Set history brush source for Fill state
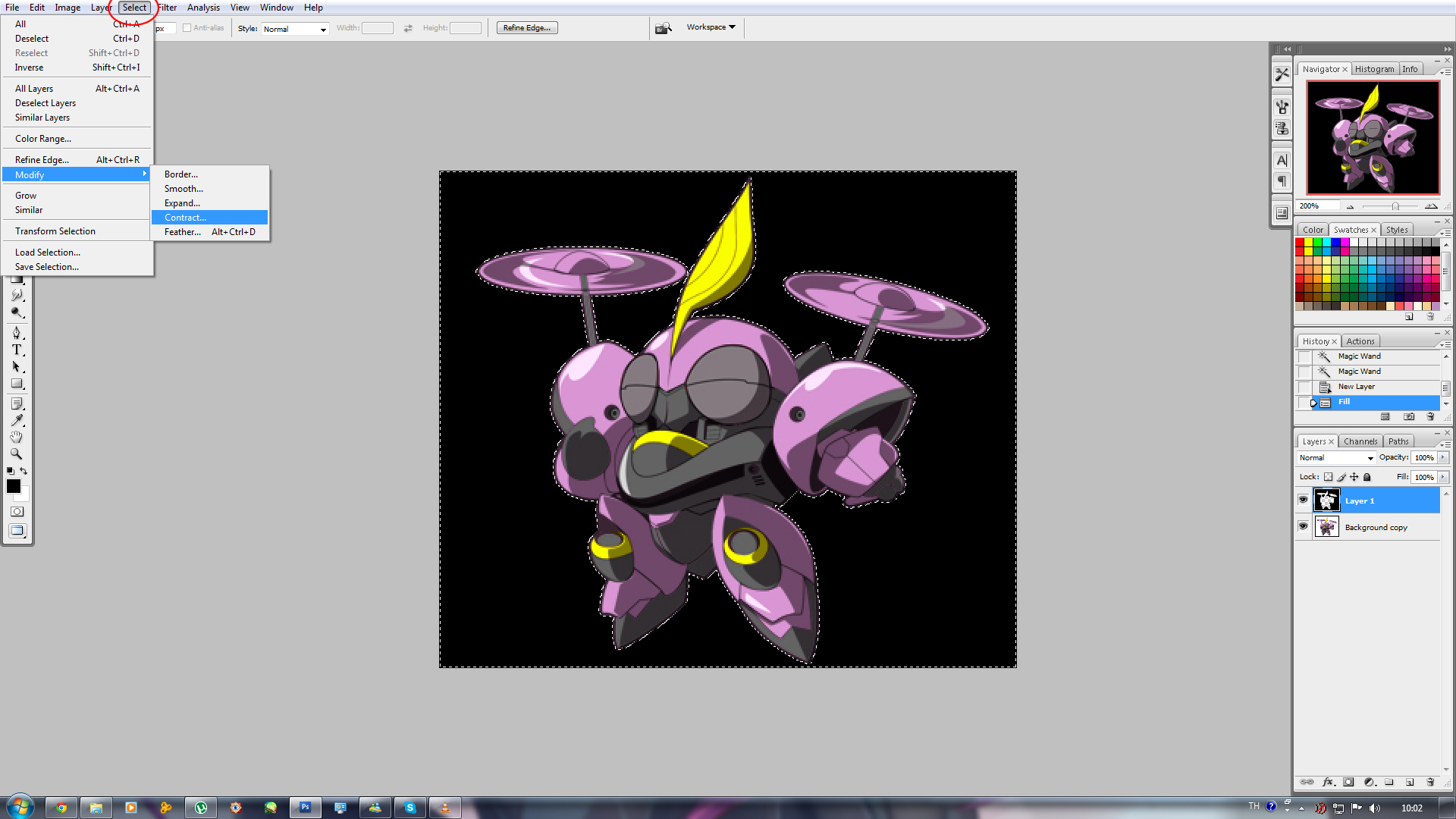This screenshot has height=819, width=1456. click(x=1304, y=403)
